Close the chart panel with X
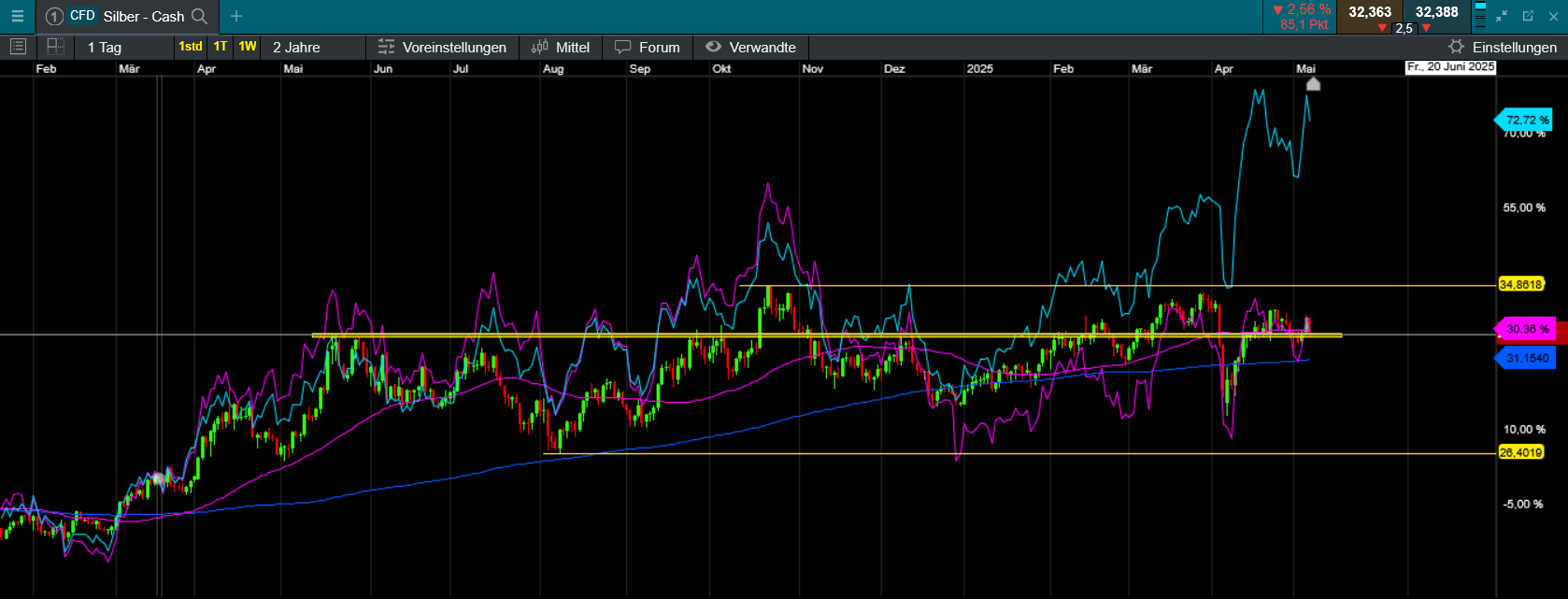 pos(1553,16)
